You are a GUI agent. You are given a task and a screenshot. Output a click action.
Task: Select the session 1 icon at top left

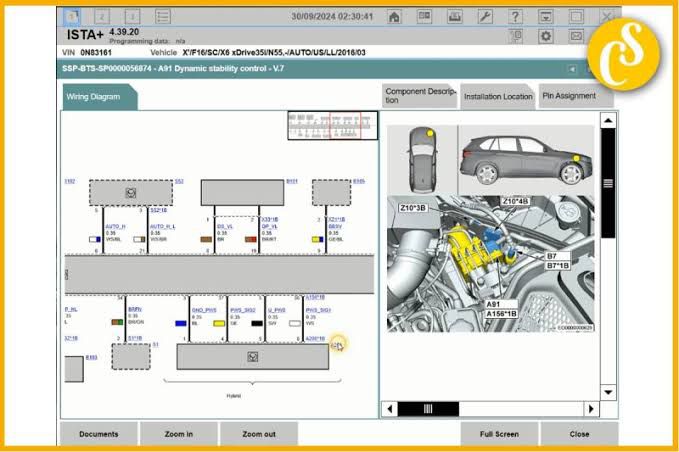[72, 17]
